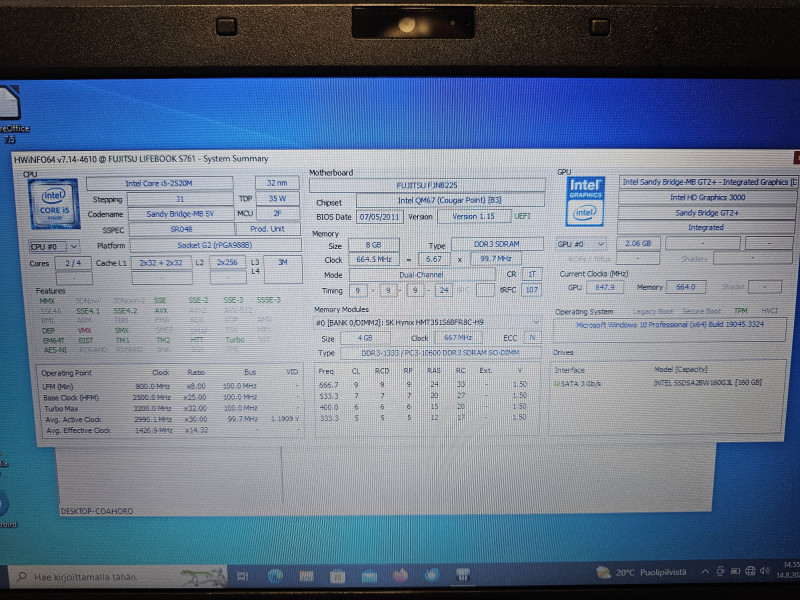Click the FUJITSU FJNB225 motherboard button
Image resolution: width=800 pixels, height=600 pixels.
coord(427,185)
